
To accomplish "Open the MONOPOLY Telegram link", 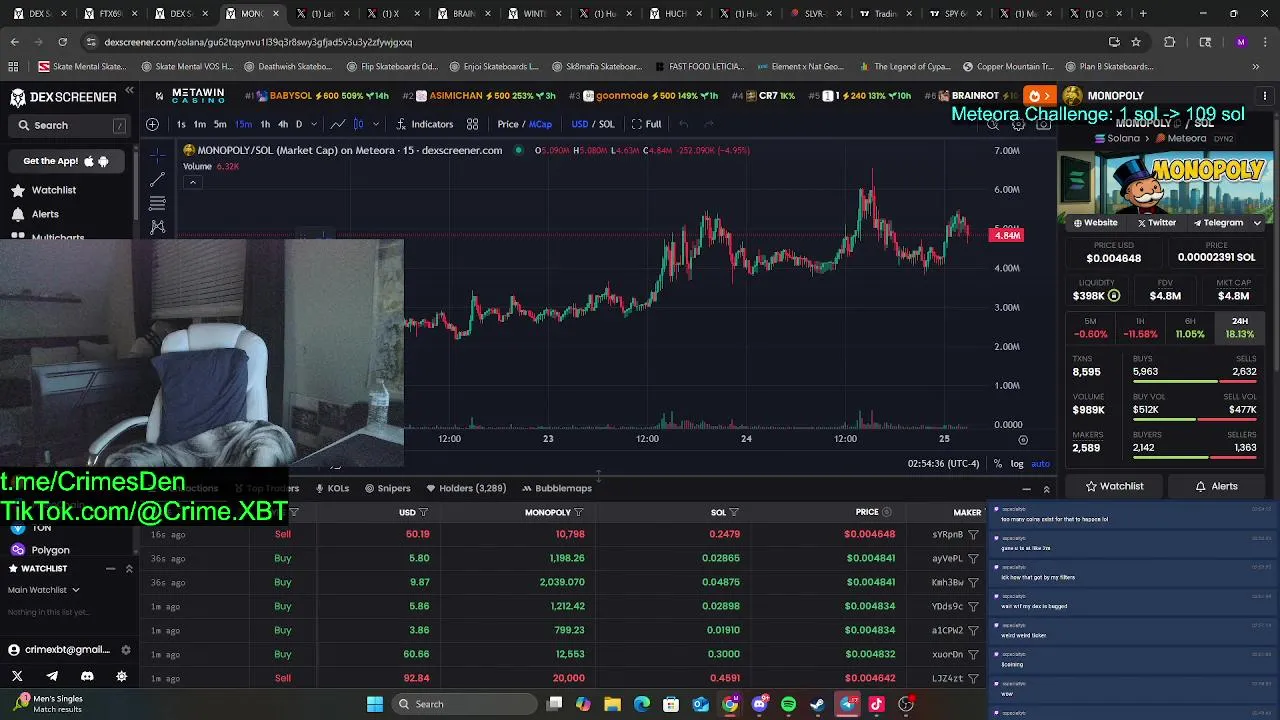I will pyautogui.click(x=1217, y=223).
